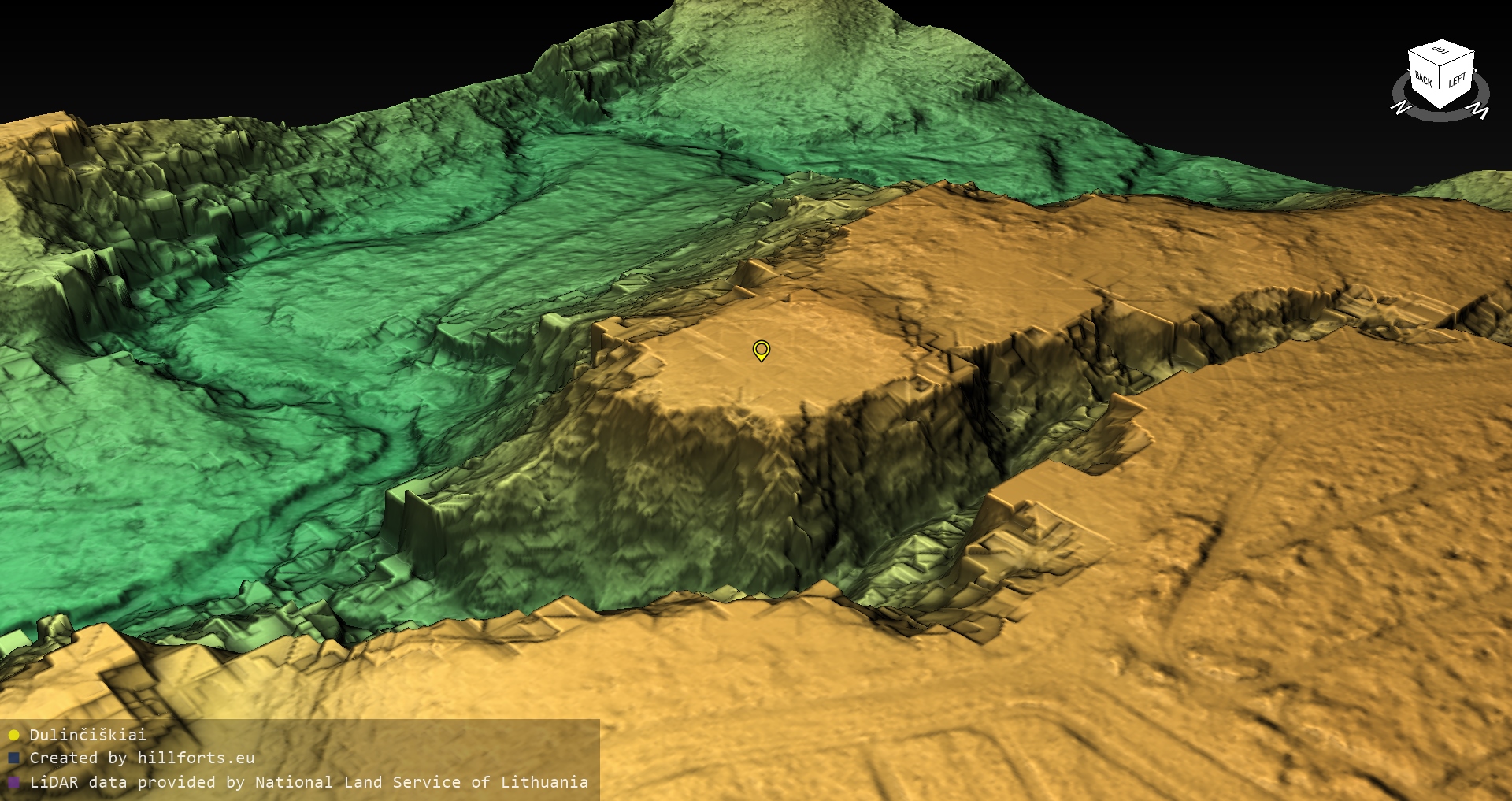Click the N letter on the compass ring

point(1401,107)
